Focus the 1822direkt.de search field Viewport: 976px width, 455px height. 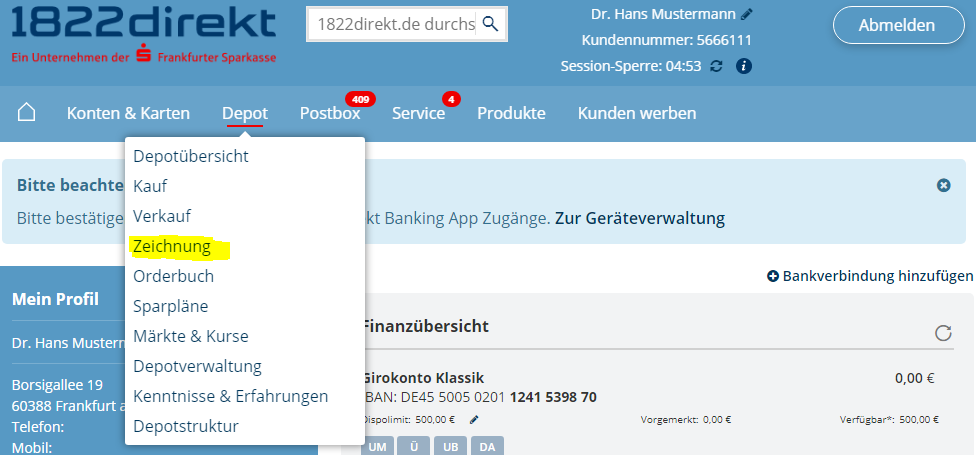tap(395, 24)
